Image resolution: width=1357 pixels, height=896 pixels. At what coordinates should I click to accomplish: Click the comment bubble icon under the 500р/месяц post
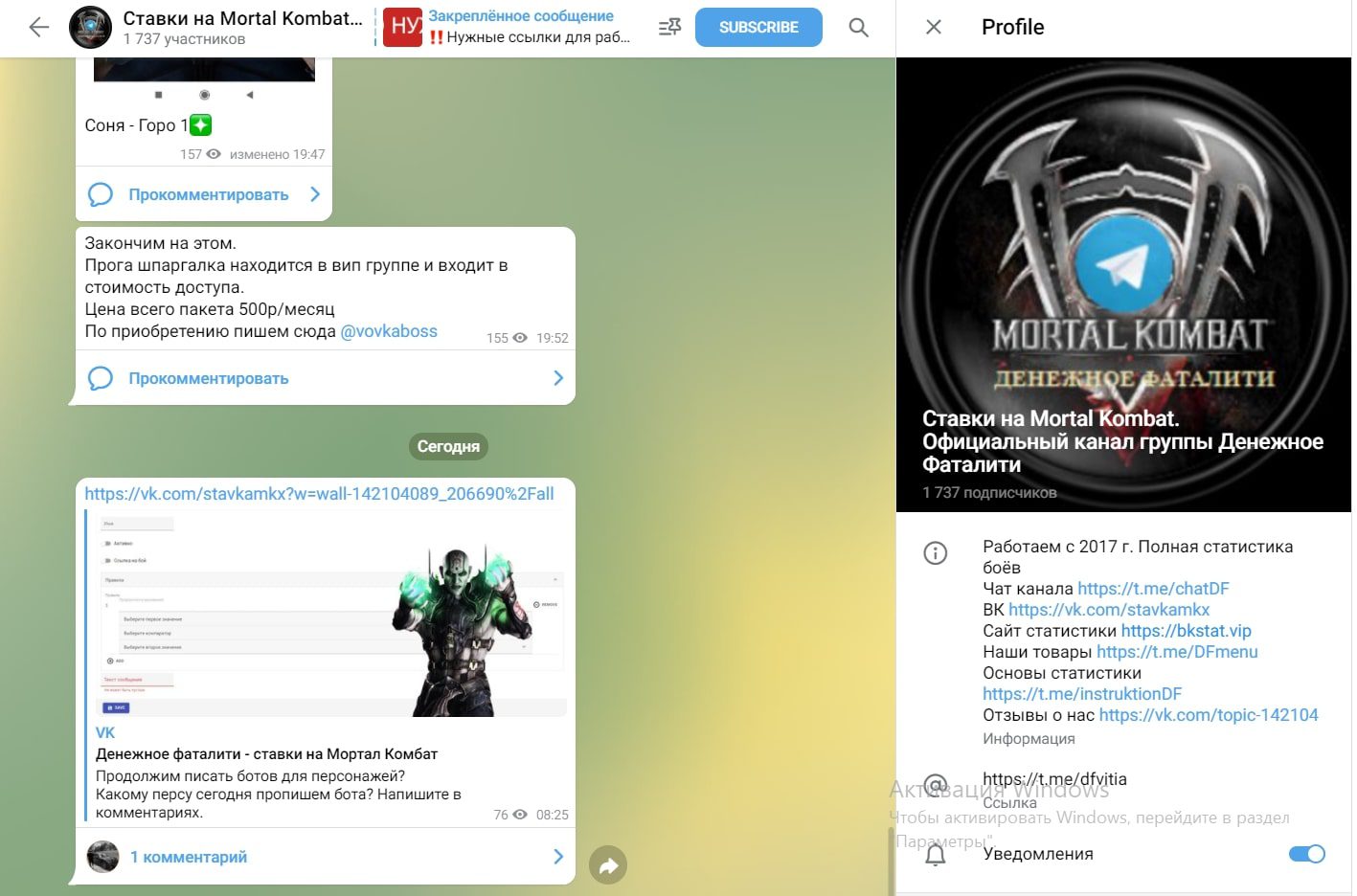point(101,378)
